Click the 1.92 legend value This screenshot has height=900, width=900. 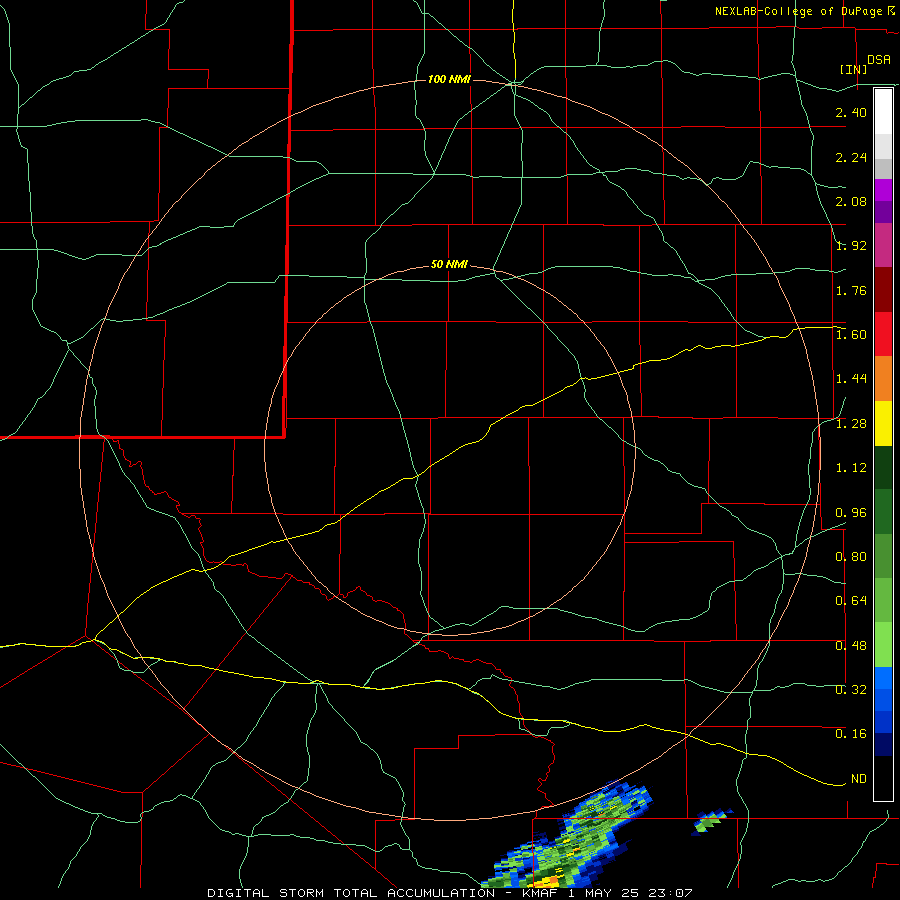pos(851,246)
